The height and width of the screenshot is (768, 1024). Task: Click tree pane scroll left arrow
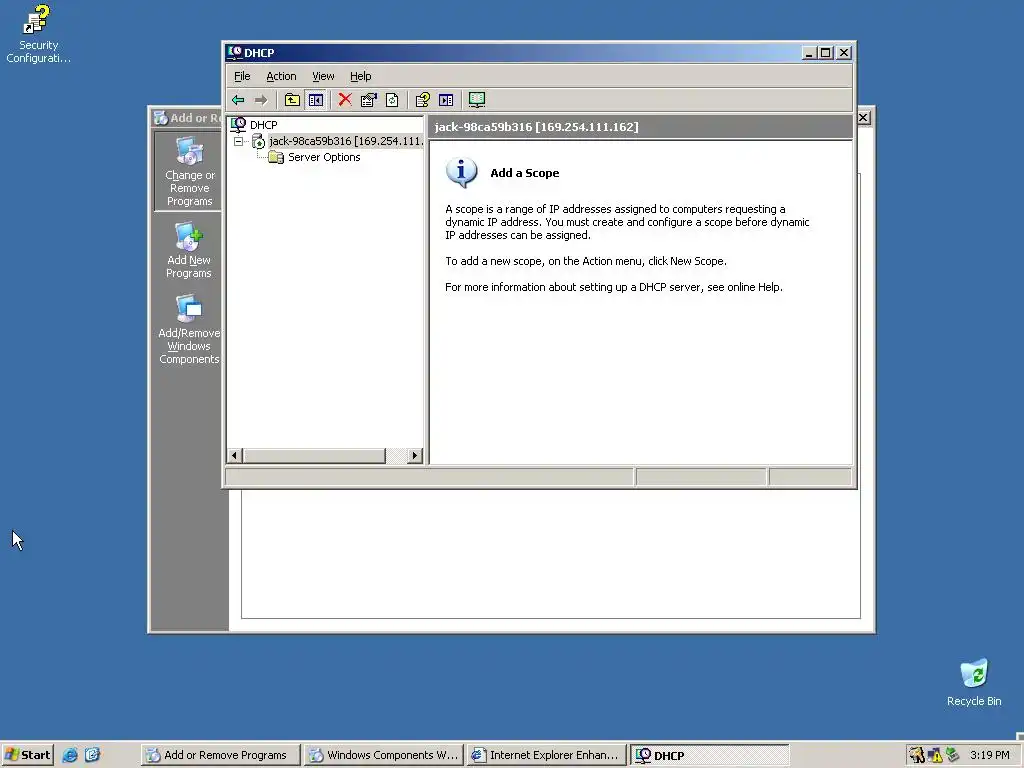click(234, 455)
